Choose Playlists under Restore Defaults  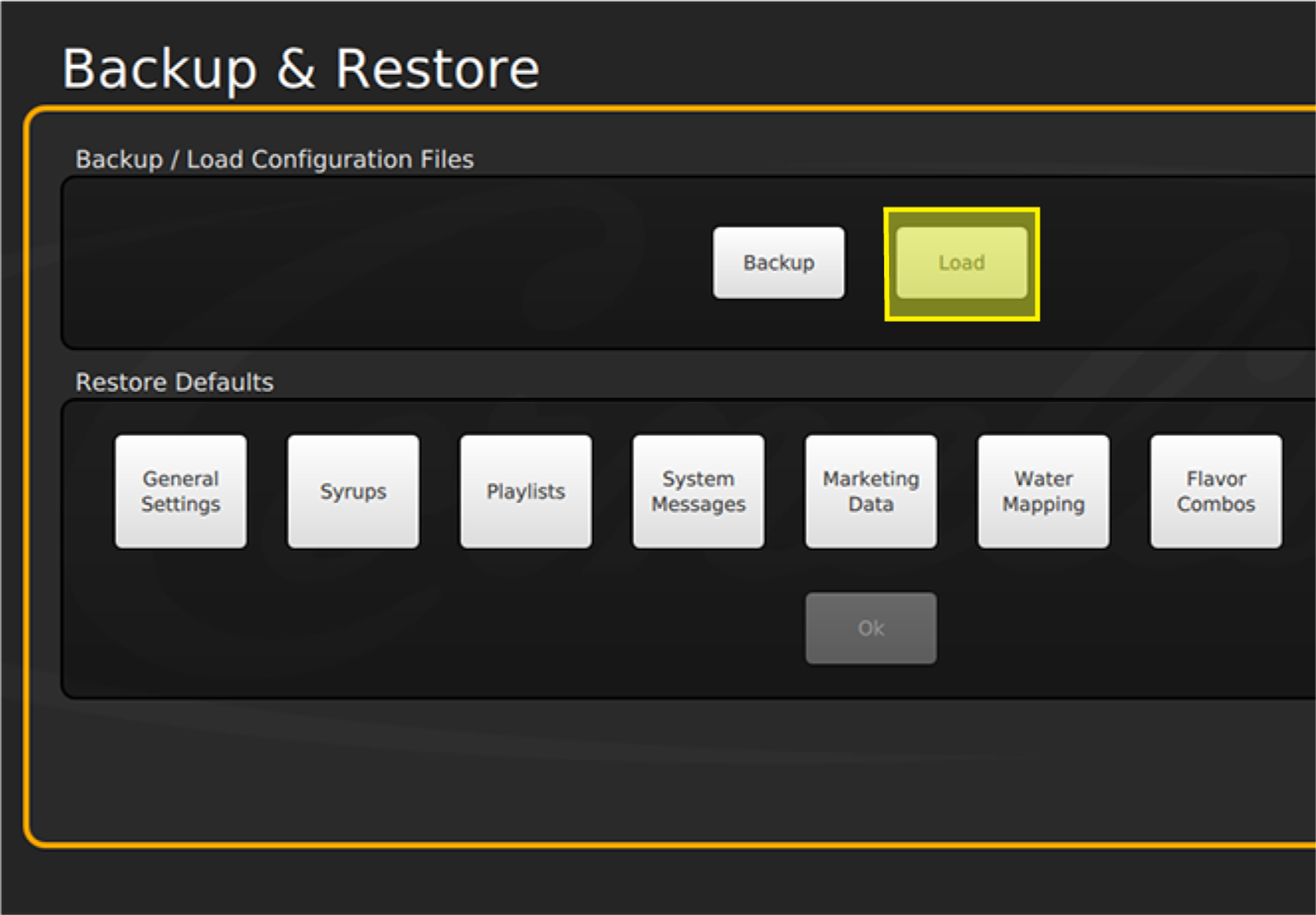[x=526, y=491]
